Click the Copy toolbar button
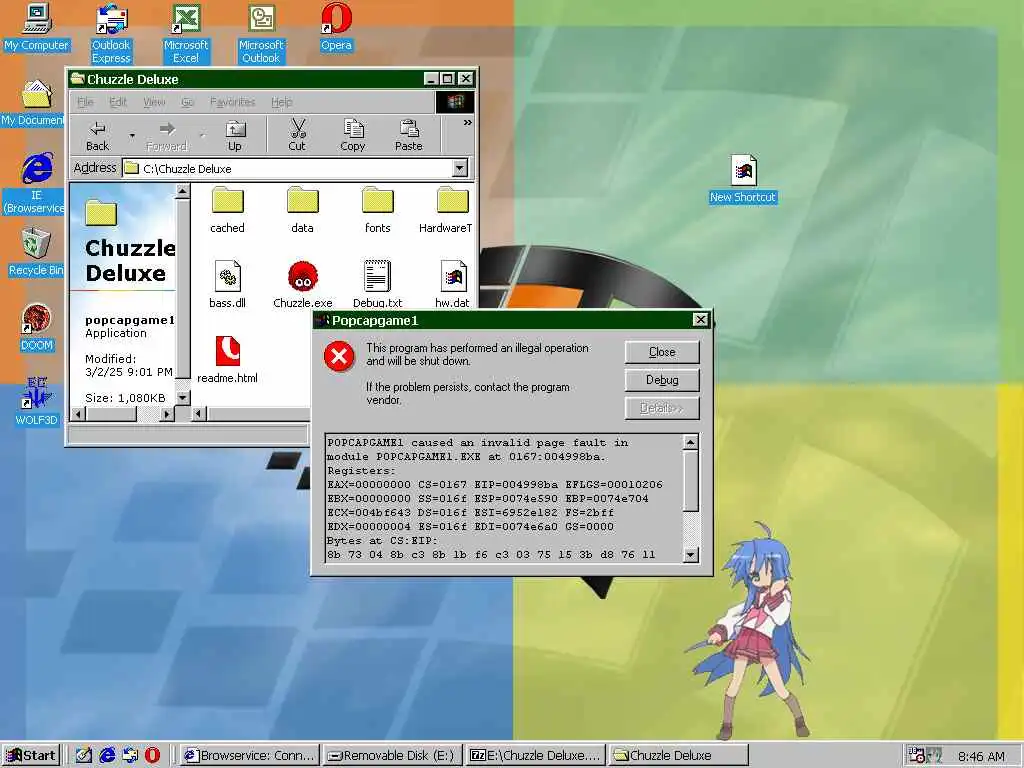The width and height of the screenshot is (1024, 768). coord(353,136)
